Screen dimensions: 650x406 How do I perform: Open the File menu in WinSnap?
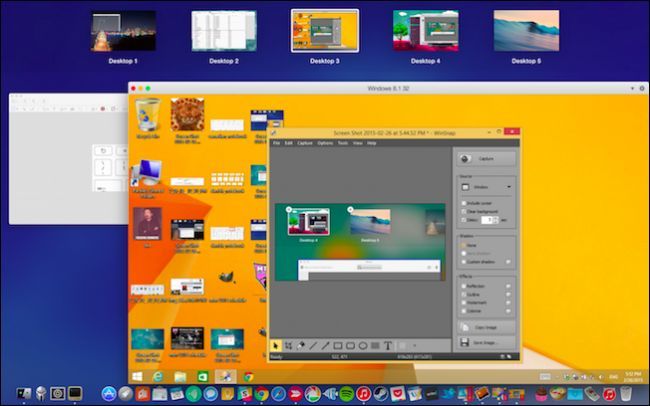click(x=276, y=143)
